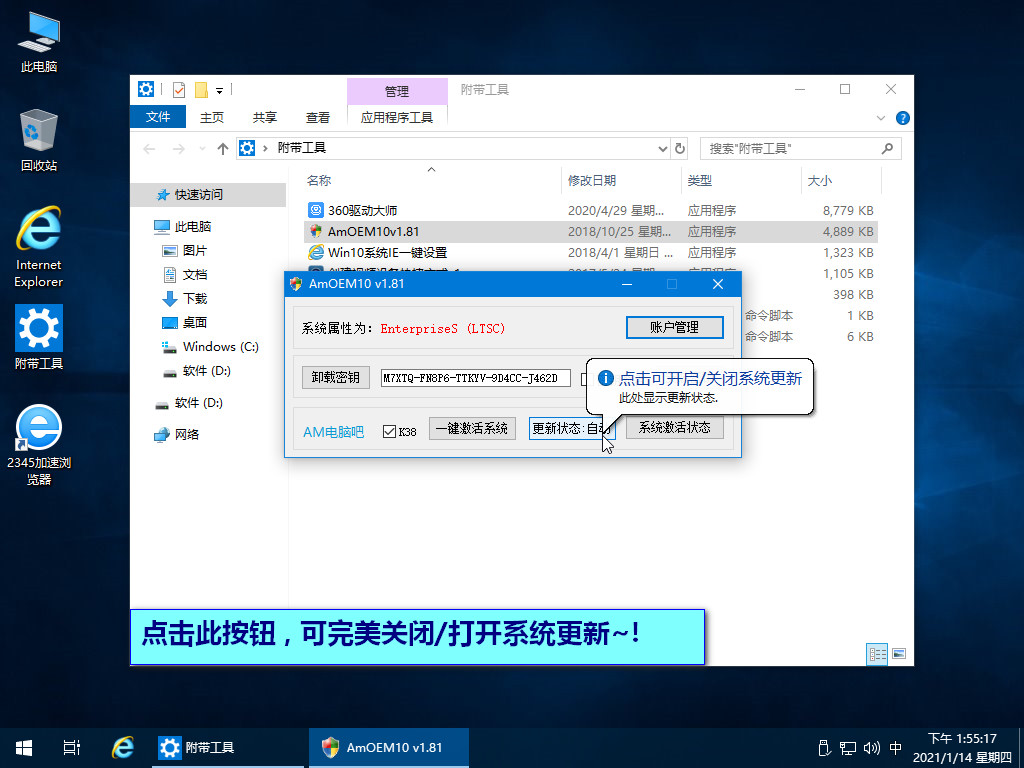The width and height of the screenshot is (1024, 768).
Task: Open the volume speaker tray icon
Action: pyautogui.click(x=871, y=748)
